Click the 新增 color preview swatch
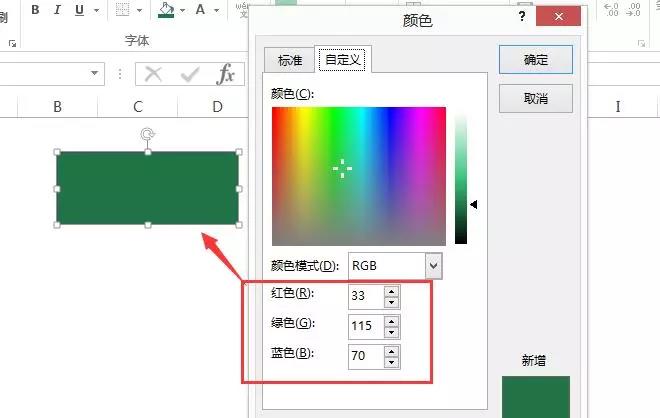This screenshot has width=660, height=418. pos(536,397)
